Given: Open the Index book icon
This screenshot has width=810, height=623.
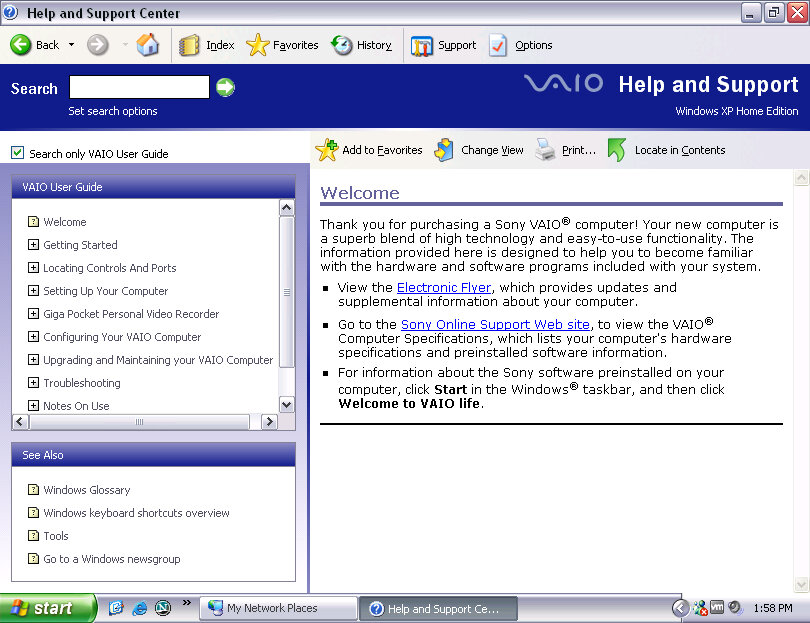Looking at the screenshot, I should click(189, 45).
